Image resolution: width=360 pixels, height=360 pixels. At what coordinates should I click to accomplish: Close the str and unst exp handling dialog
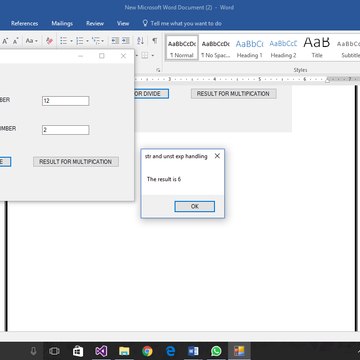click(217, 156)
